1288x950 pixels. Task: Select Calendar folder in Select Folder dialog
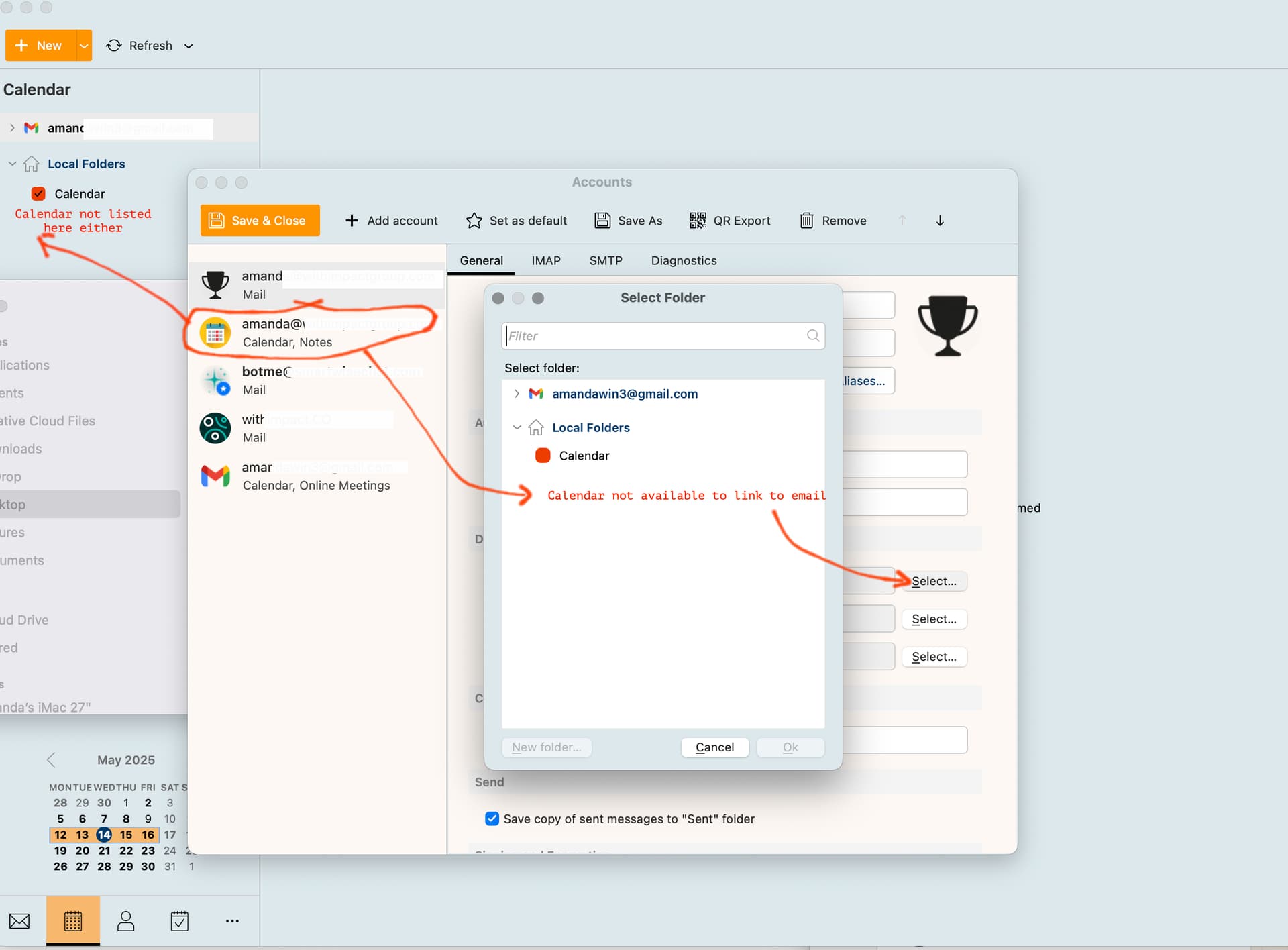(x=584, y=456)
